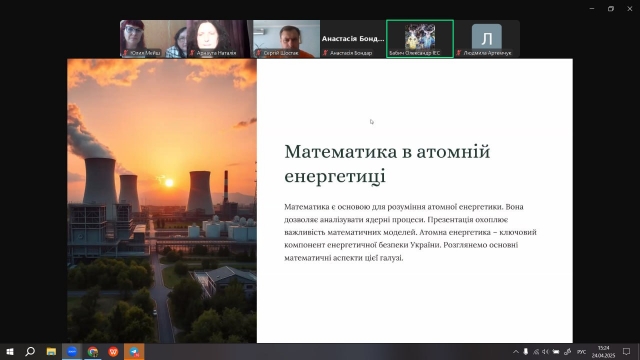Image resolution: width=640 pixels, height=360 pixels.
Task: Close the Zoom meeting window
Action: coord(630,9)
